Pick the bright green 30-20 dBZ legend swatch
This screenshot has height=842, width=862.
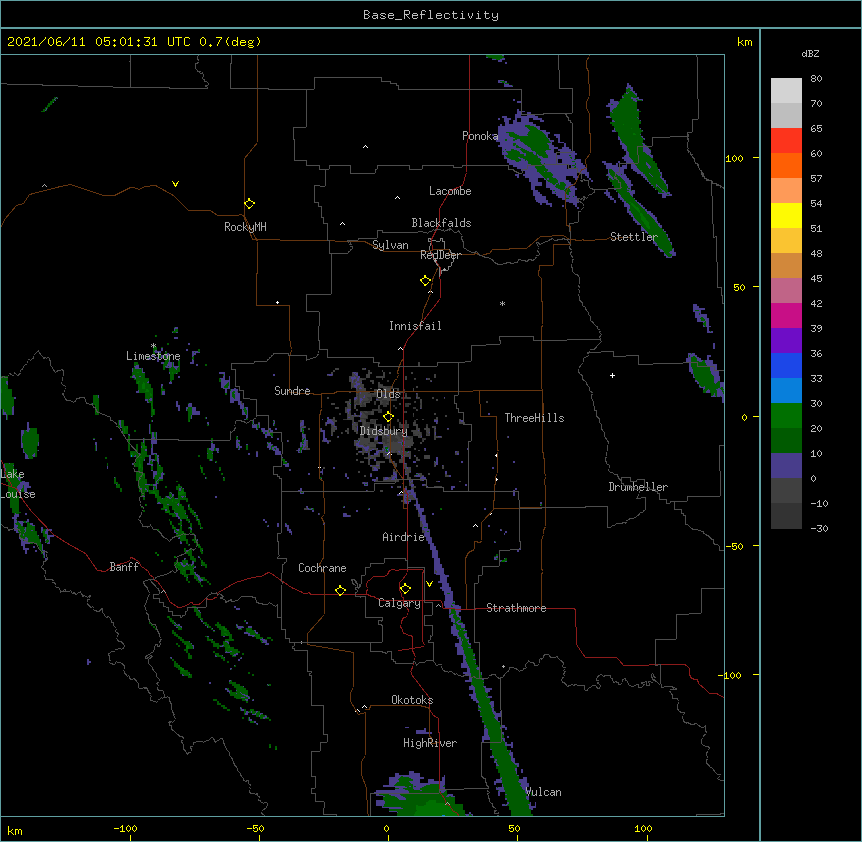tap(786, 416)
